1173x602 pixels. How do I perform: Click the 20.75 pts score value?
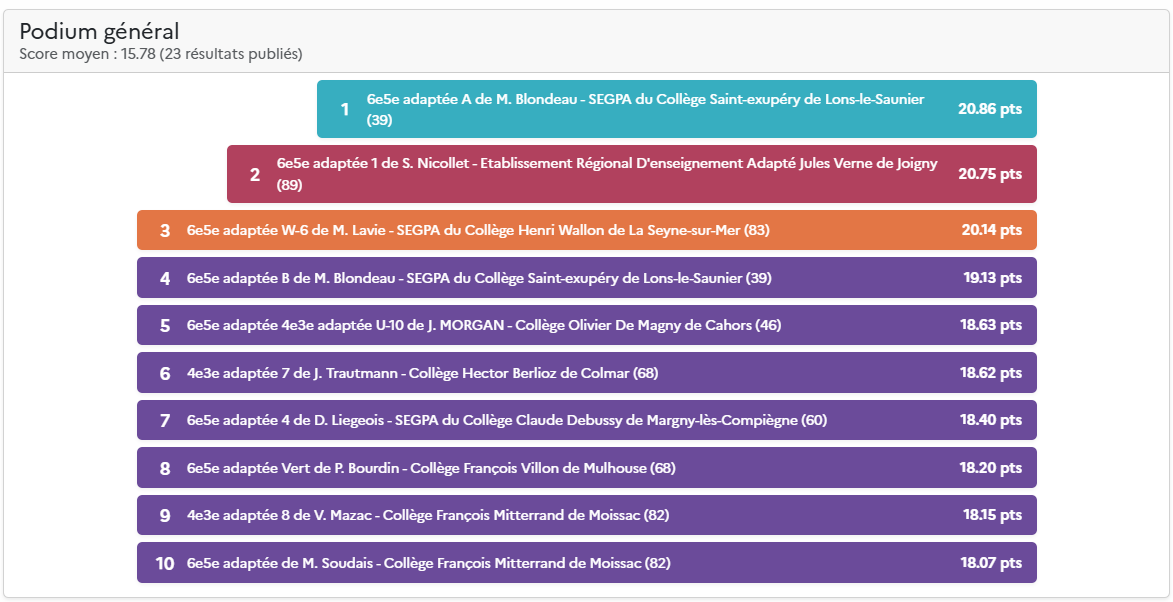pyautogui.click(x=990, y=173)
